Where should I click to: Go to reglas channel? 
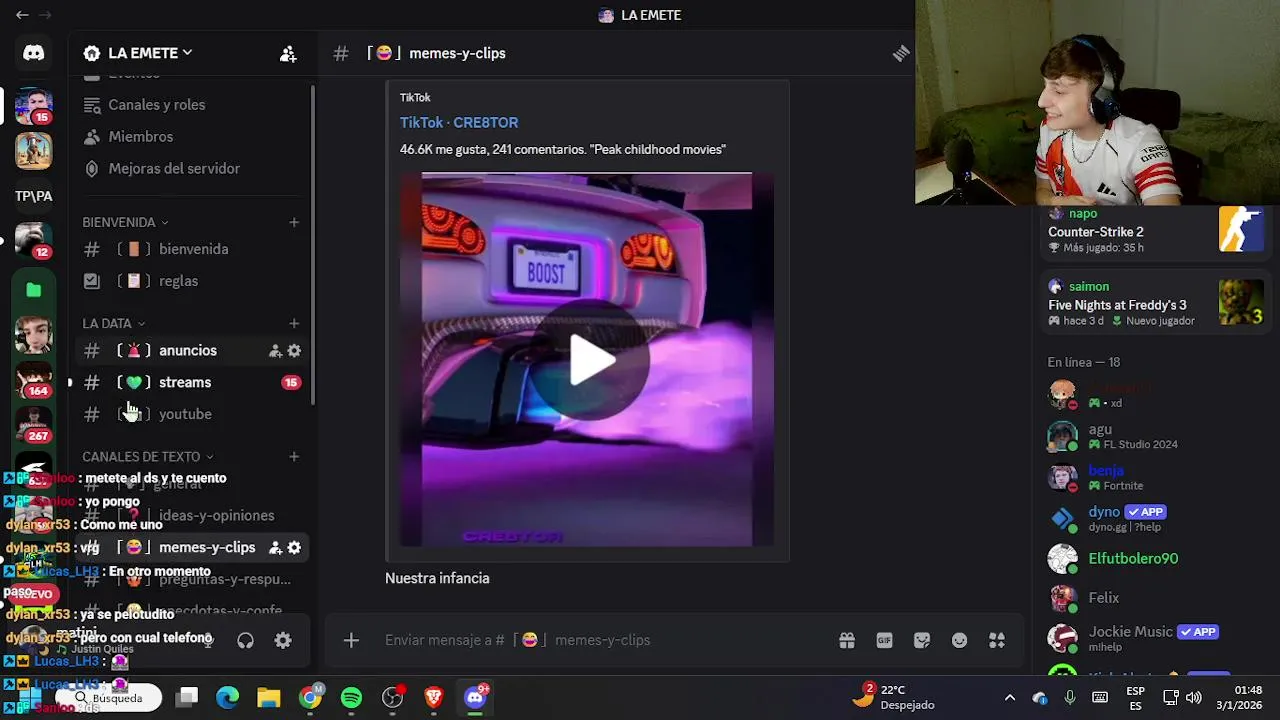190,281
